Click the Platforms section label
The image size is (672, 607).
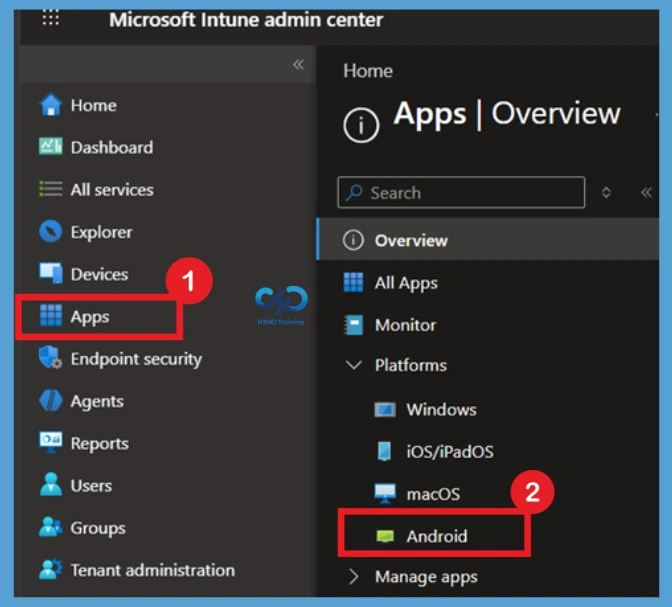point(411,365)
